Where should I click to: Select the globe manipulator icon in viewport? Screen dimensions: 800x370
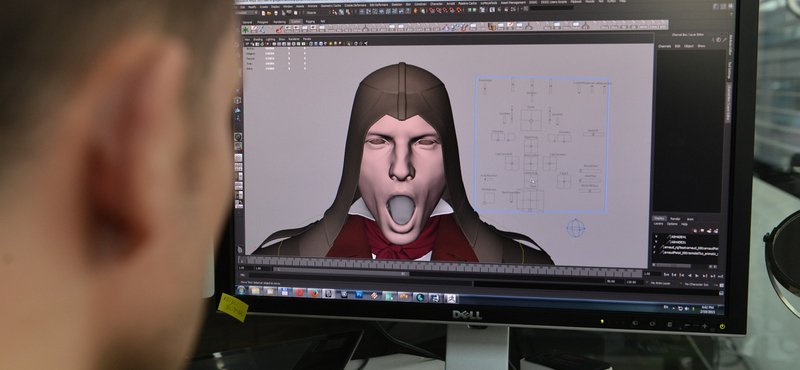pyautogui.click(x=576, y=228)
